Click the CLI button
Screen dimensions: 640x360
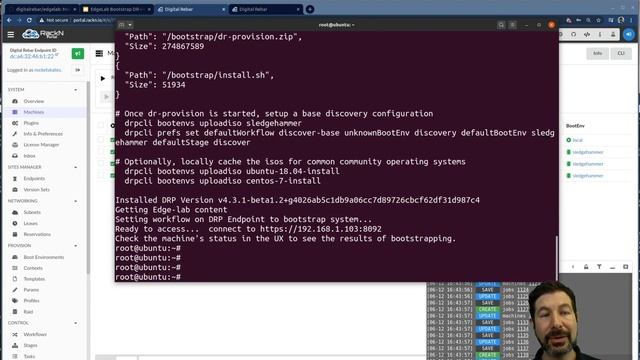(x=621, y=53)
